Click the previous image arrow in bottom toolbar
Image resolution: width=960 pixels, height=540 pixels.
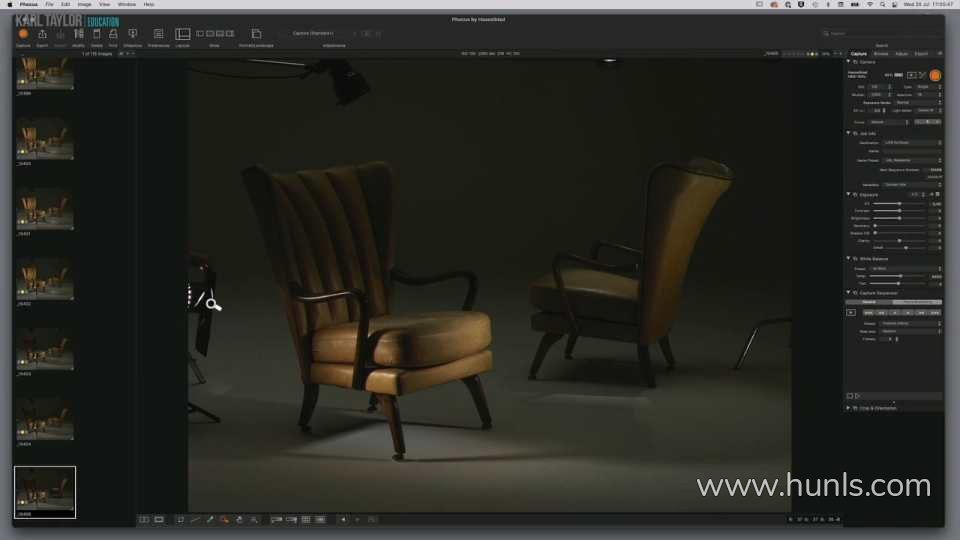pyautogui.click(x=343, y=519)
